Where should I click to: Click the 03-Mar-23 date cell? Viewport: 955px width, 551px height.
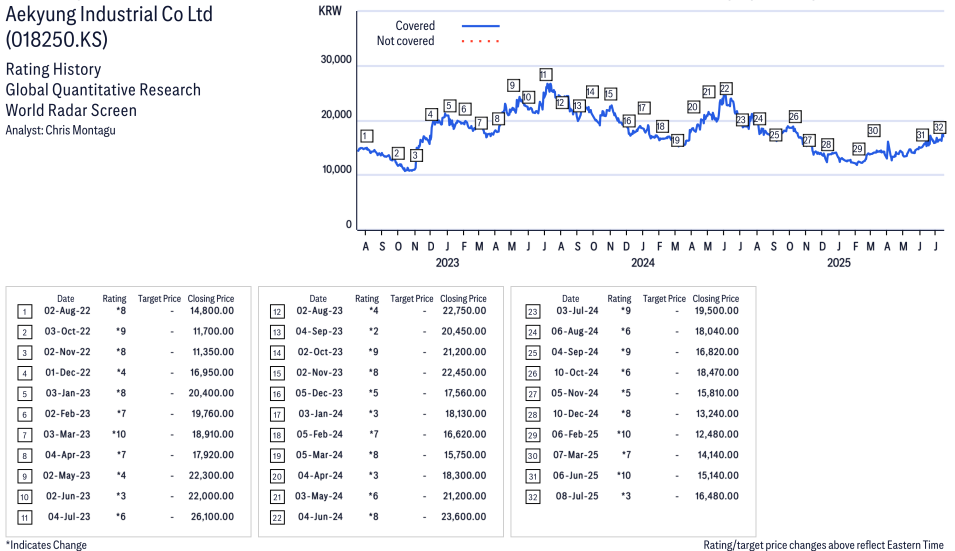66,434
